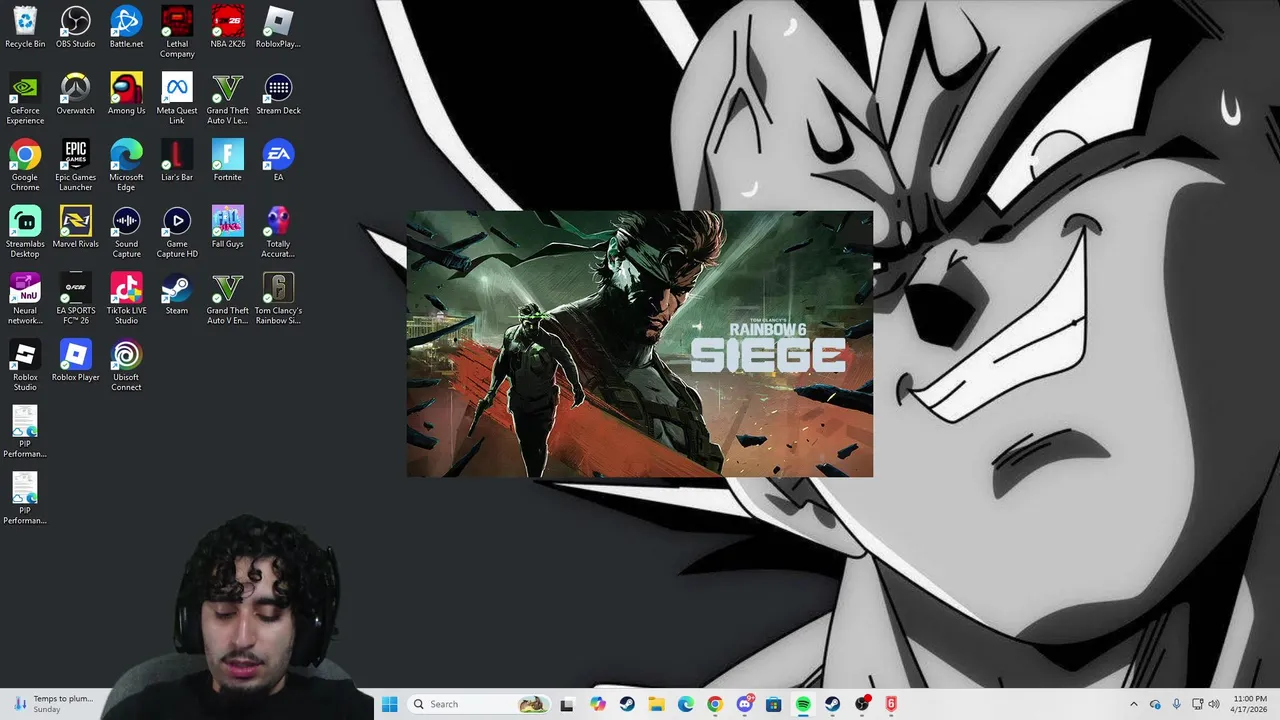Select the Google Chrome desktop shortcut
The width and height of the screenshot is (1280, 720).
(x=25, y=166)
